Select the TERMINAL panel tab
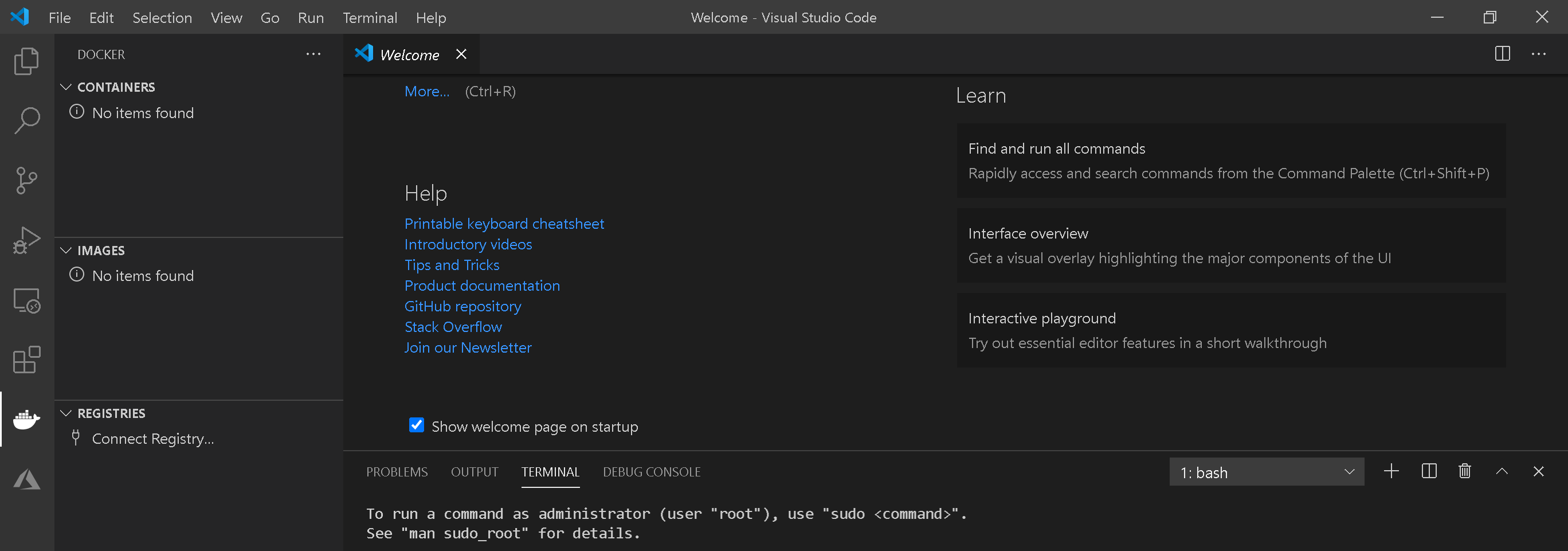 (x=550, y=472)
